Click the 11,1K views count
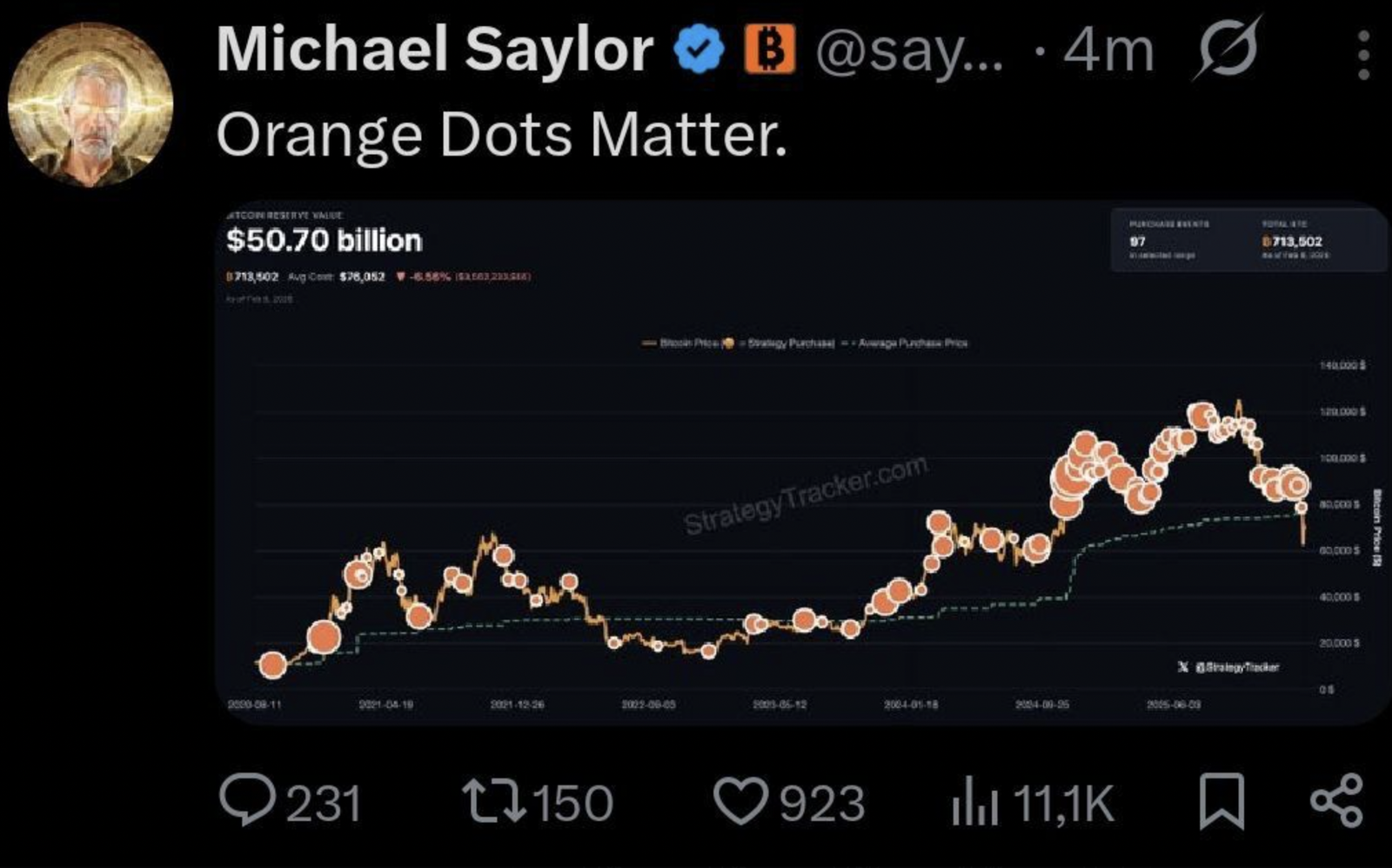Screen dimensions: 1392x868 click(1063, 803)
